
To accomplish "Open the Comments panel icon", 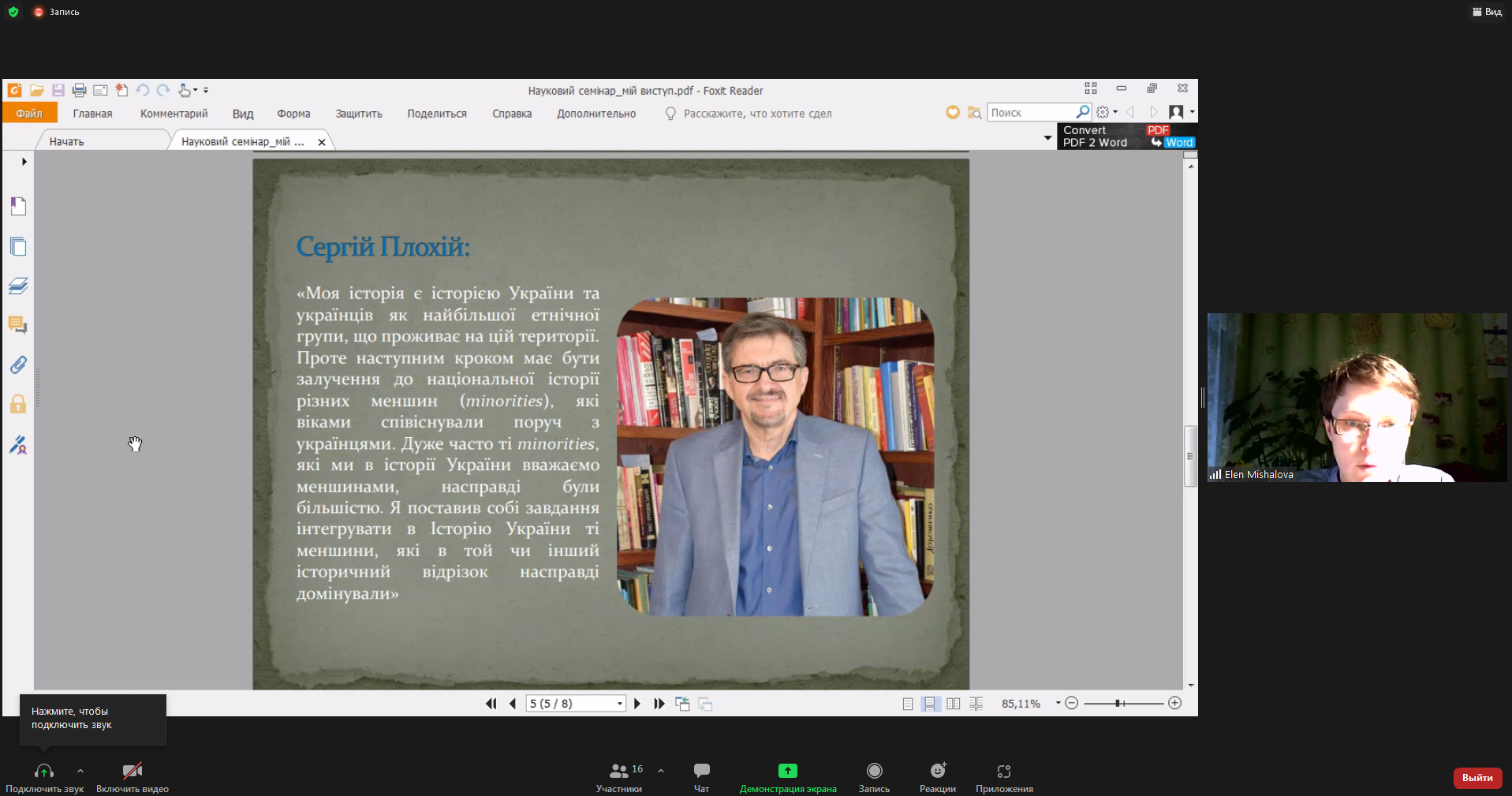I will click(18, 325).
